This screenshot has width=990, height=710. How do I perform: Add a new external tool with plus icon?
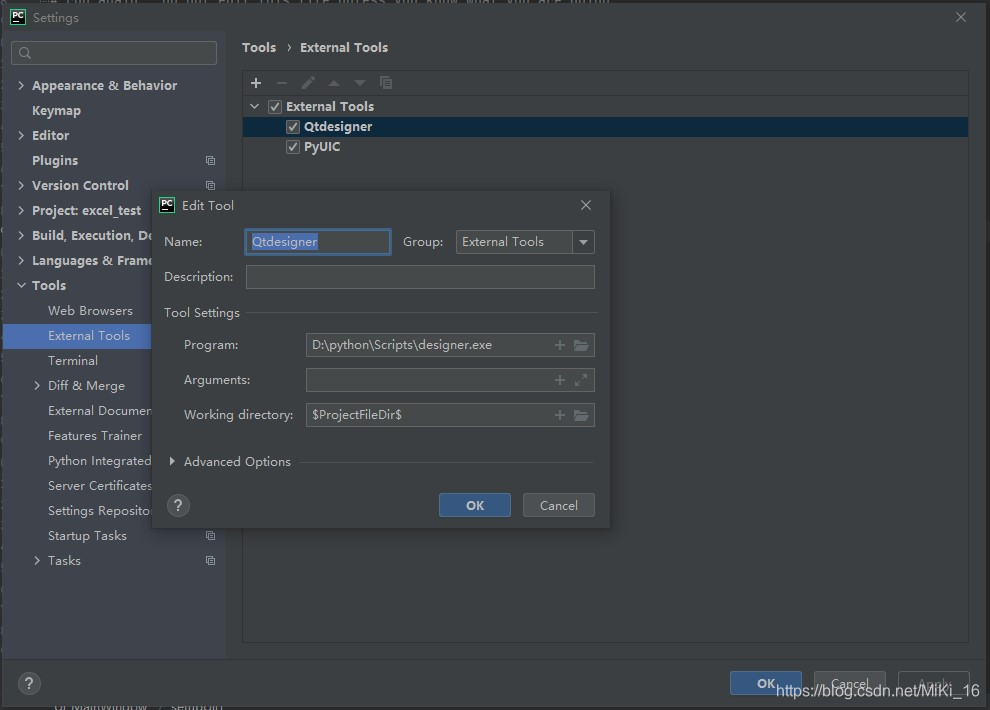[256, 83]
